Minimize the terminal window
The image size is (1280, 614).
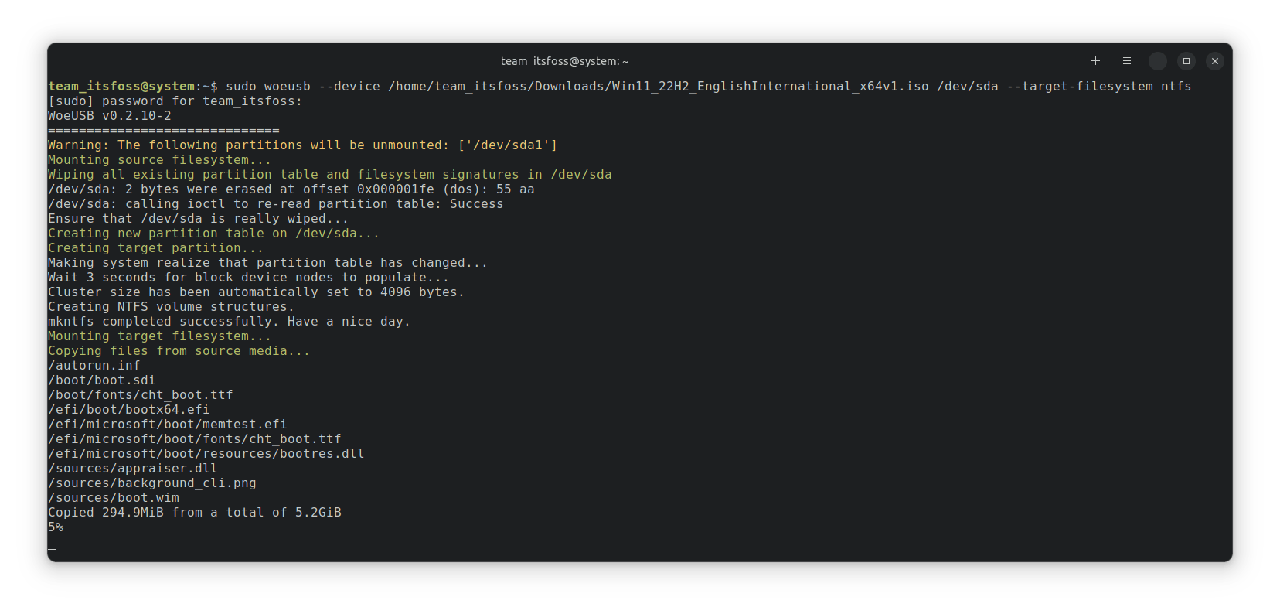(1157, 61)
